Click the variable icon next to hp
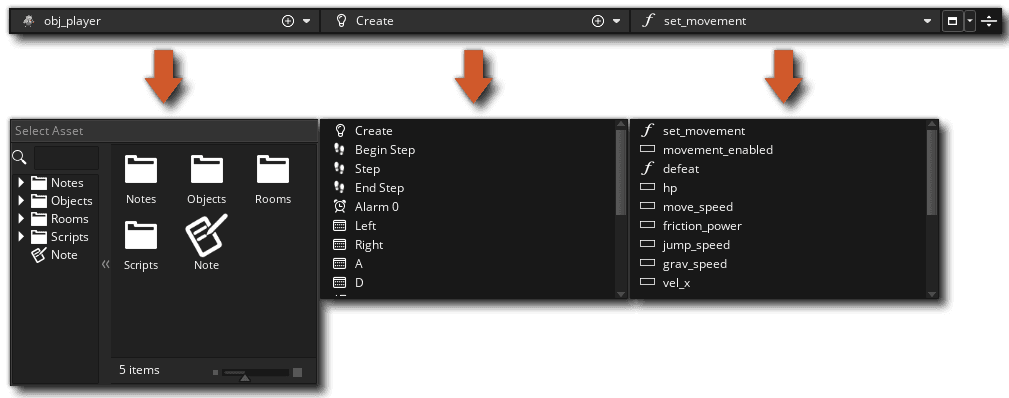The height and width of the screenshot is (398, 1009). tap(647, 188)
